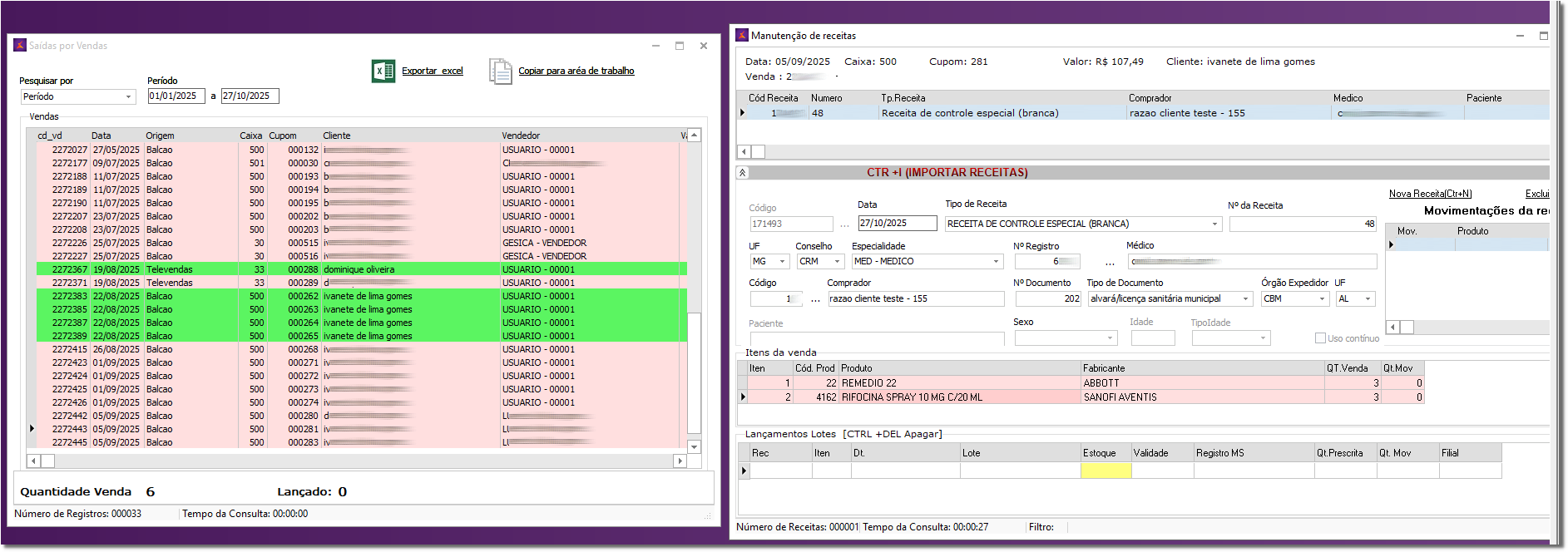Click Nova Receita (Ctr+N) link
This screenshot has height=552, width=1568.
[x=1430, y=194]
